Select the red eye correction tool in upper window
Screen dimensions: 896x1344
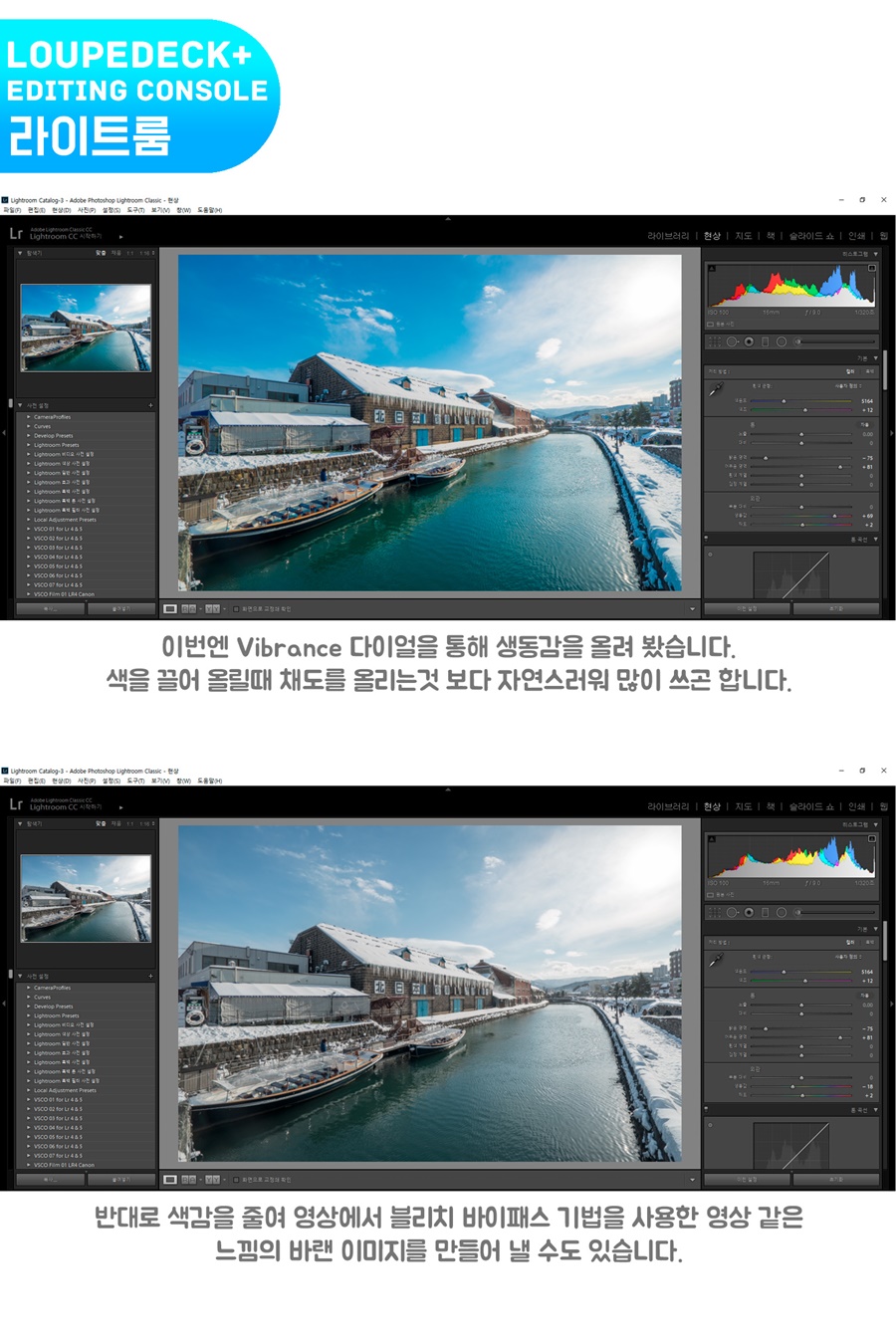click(749, 341)
